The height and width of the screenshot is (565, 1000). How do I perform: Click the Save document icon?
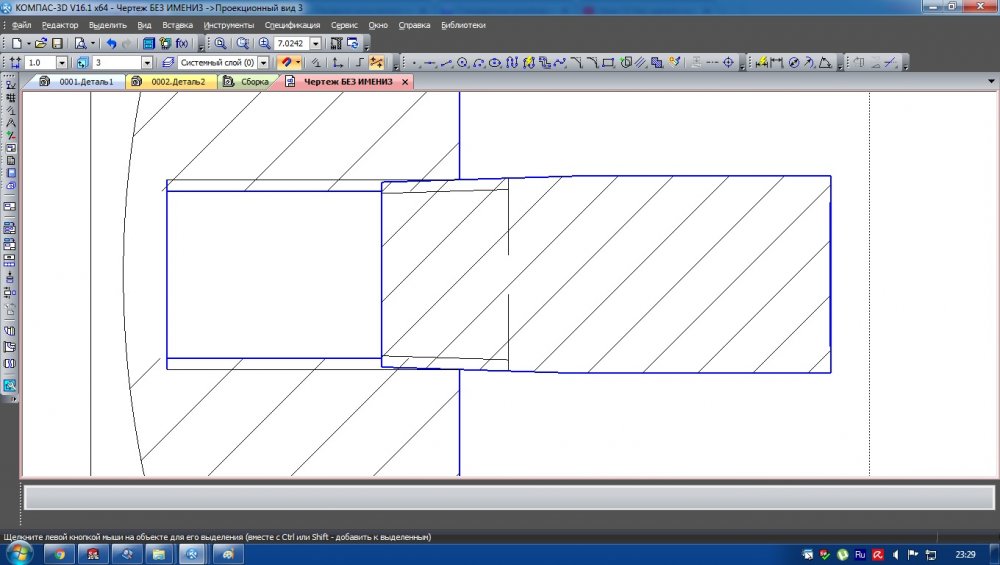coord(57,44)
